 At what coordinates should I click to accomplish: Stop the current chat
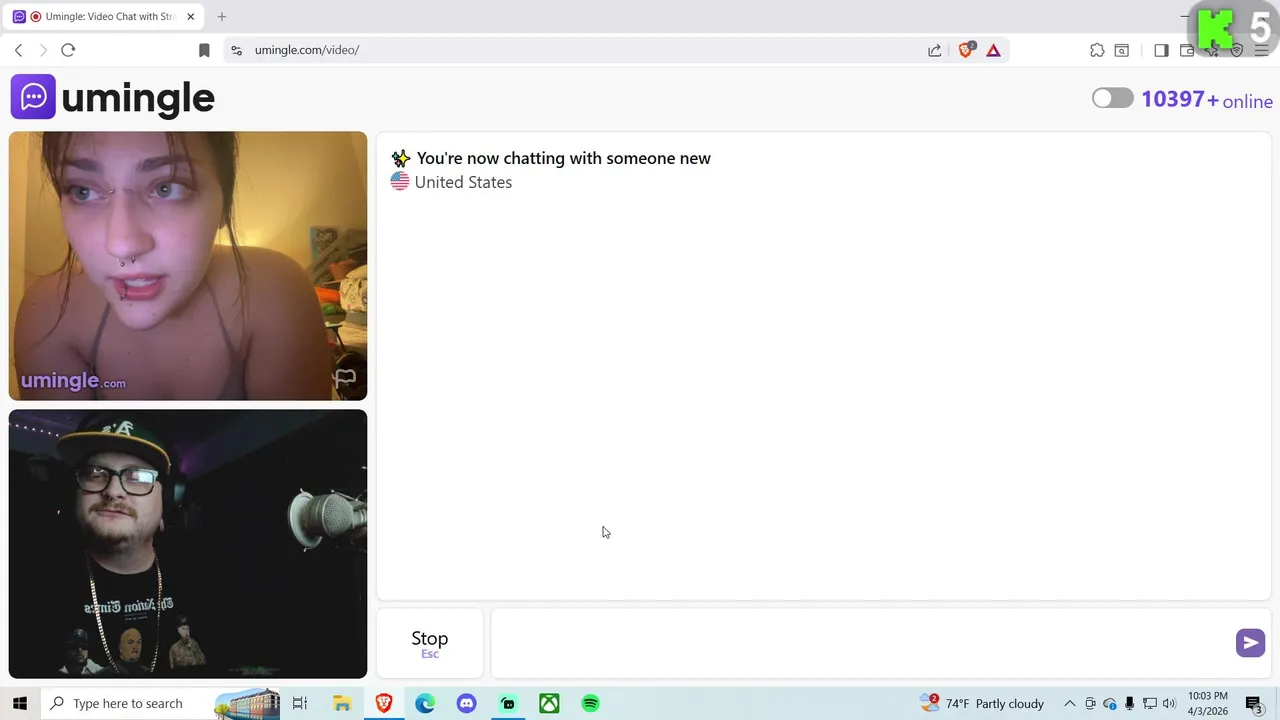click(430, 643)
